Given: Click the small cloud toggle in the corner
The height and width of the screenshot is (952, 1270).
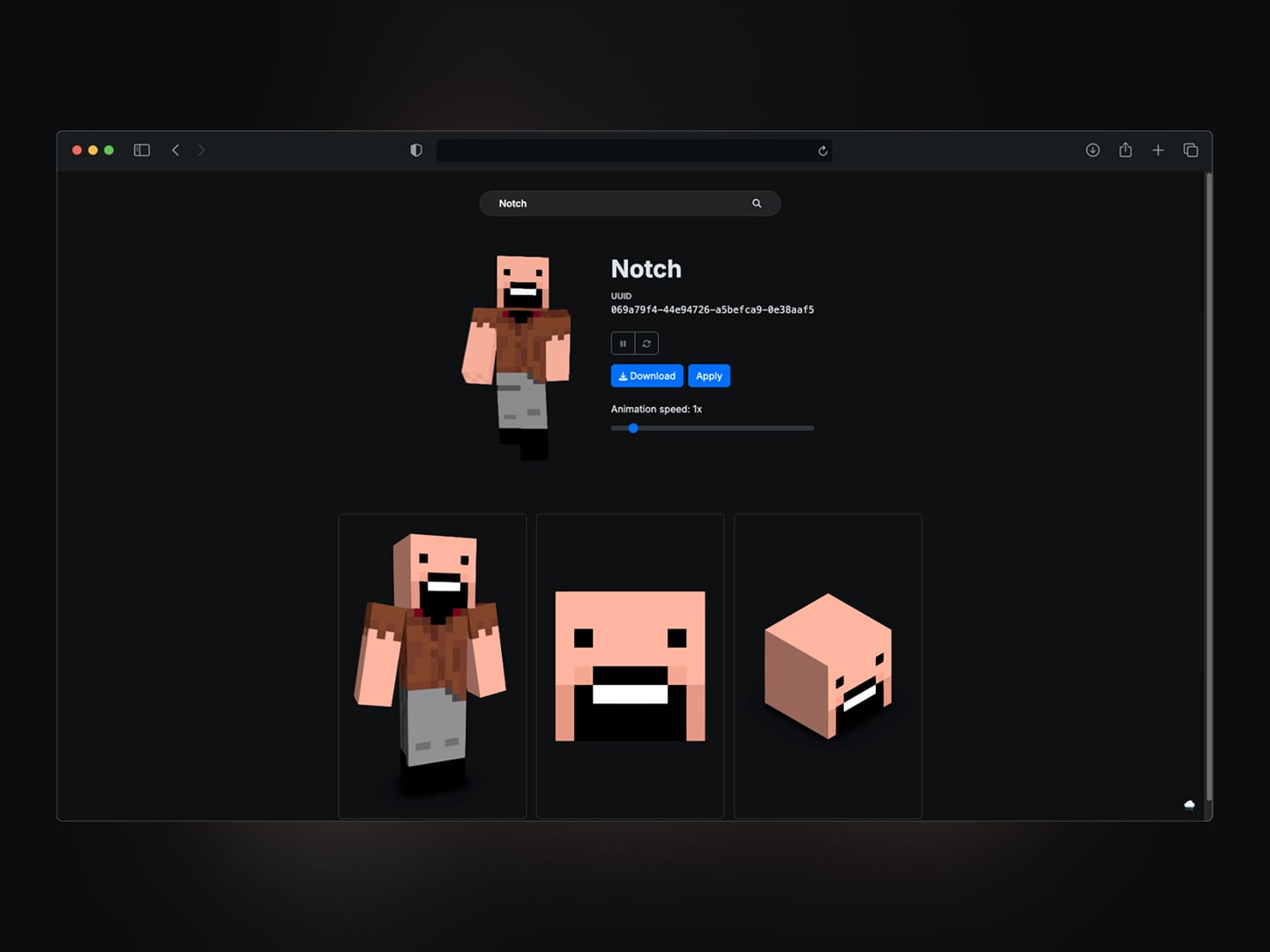Looking at the screenshot, I should [x=1189, y=805].
